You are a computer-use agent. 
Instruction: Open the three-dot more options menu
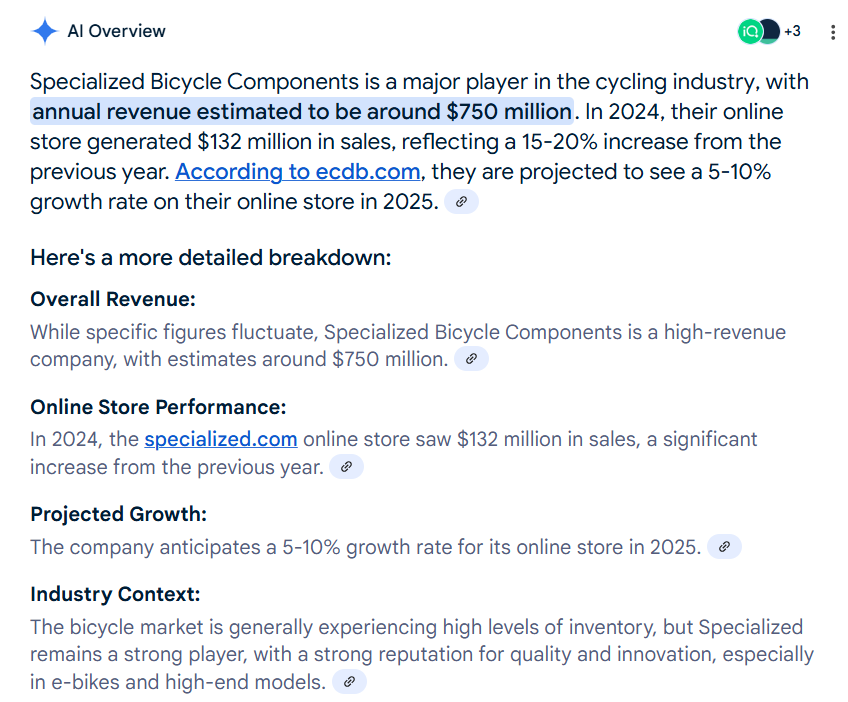832,32
